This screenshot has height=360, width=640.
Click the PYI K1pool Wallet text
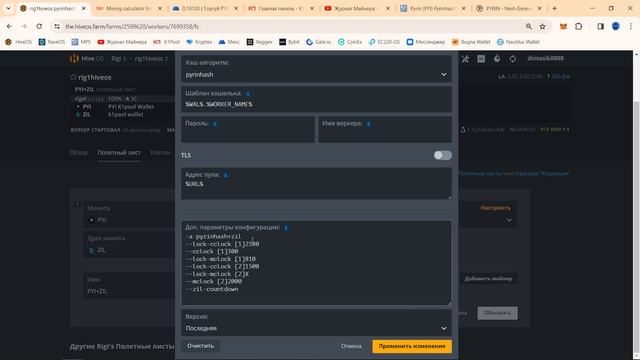[x=131, y=107]
